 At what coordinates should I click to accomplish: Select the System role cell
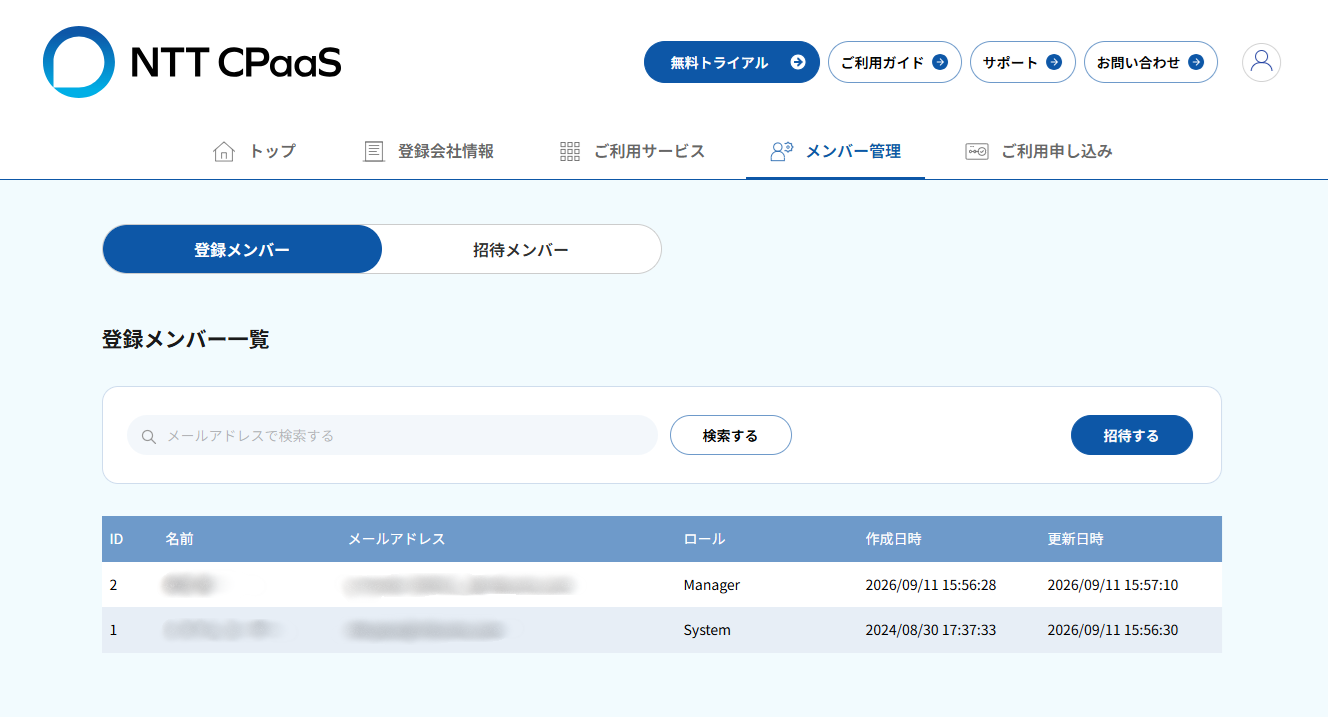707,630
